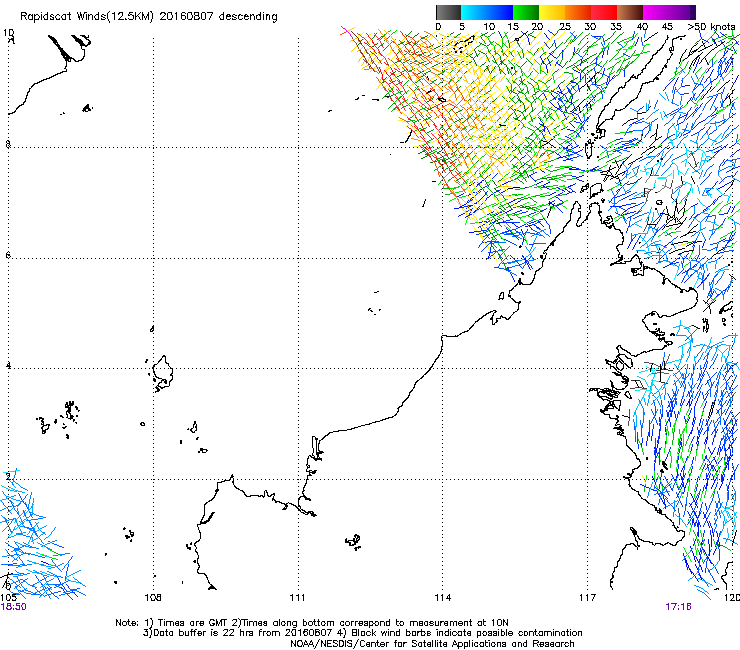Click the map title "Rapidscat Winds(12.5KM) 20160807 descending"
Viewport: 740px width, 650px height.
pos(149,17)
